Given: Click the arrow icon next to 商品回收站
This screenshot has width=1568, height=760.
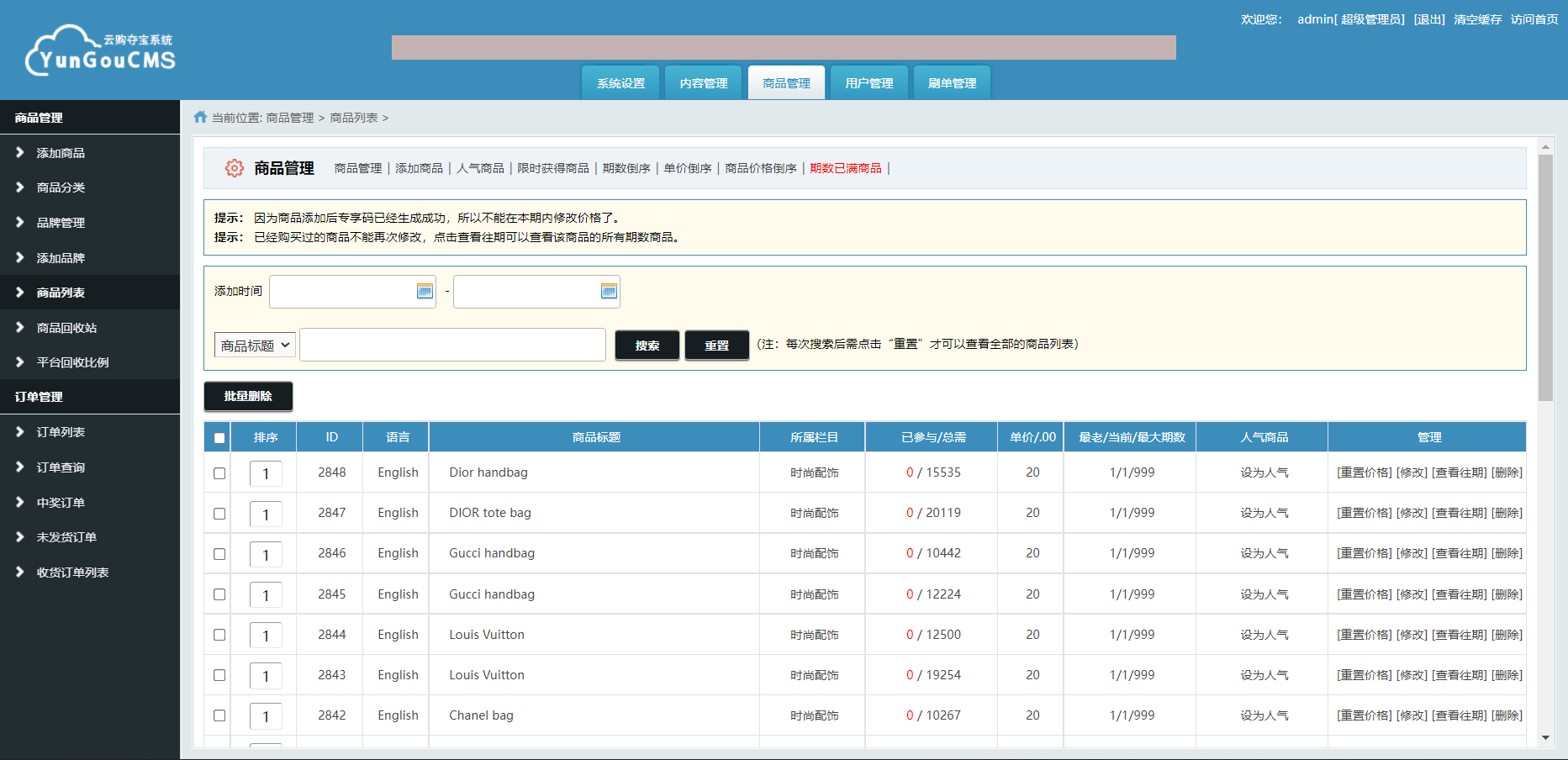Looking at the screenshot, I should tap(19, 327).
